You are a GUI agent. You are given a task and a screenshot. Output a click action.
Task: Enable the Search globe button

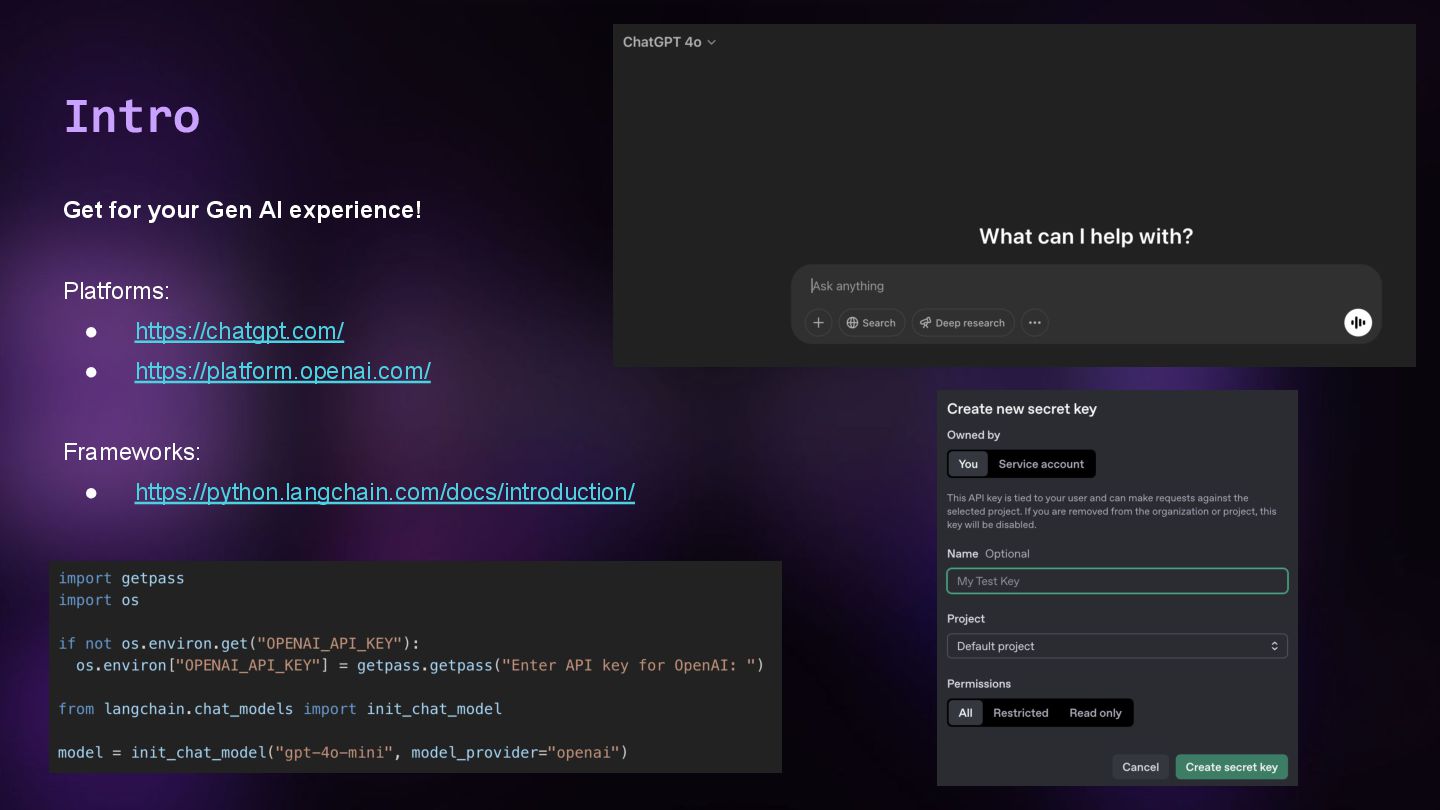[871, 323]
